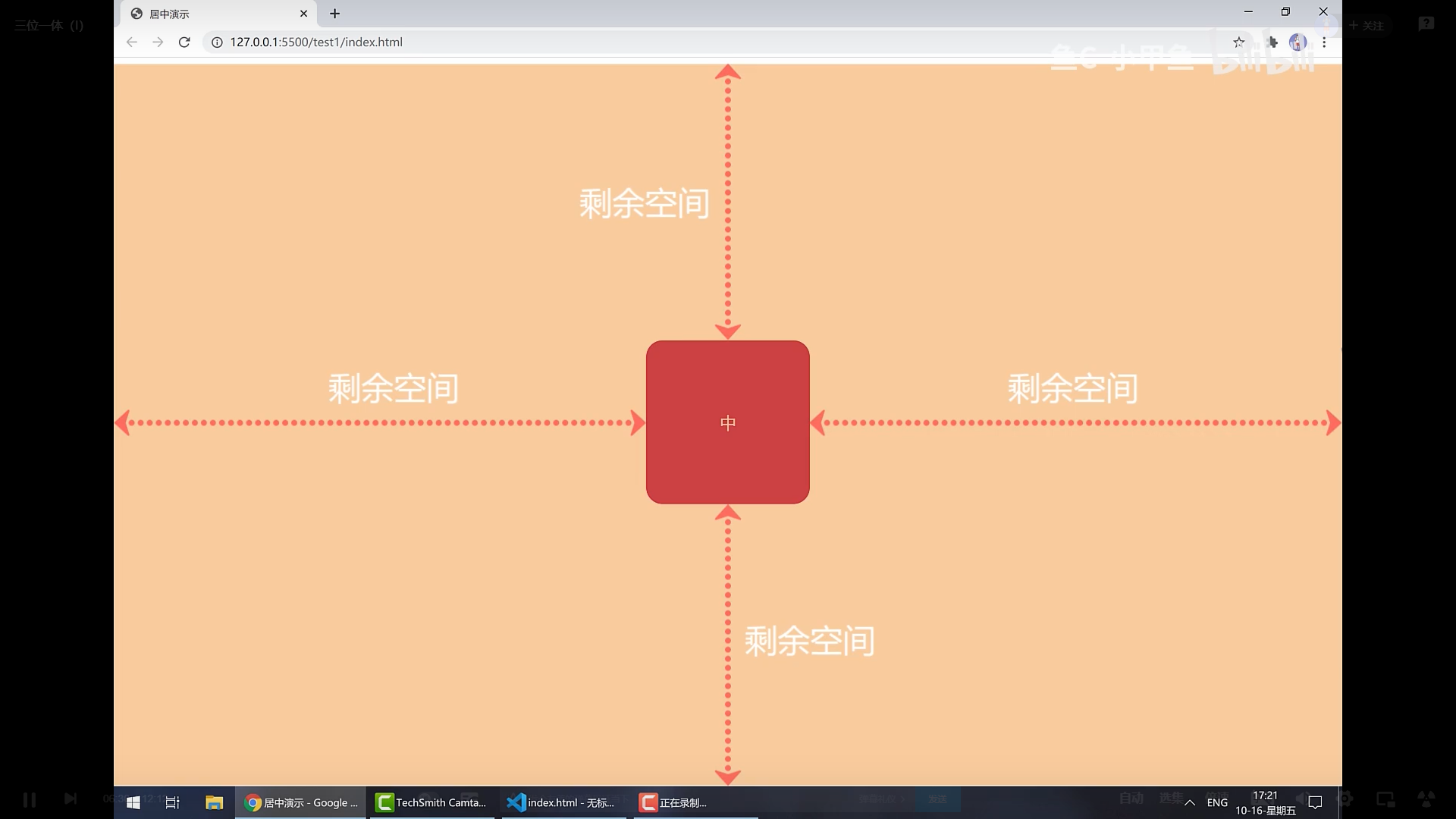Click the page reload icon in Chrome

pyautogui.click(x=184, y=42)
